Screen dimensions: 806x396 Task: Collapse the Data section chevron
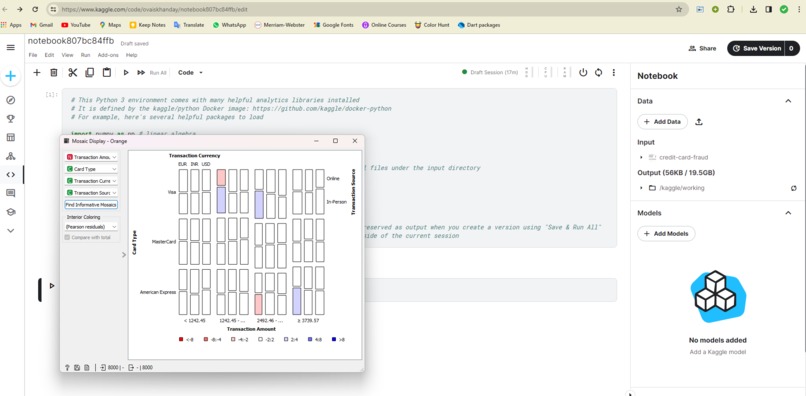pos(788,101)
